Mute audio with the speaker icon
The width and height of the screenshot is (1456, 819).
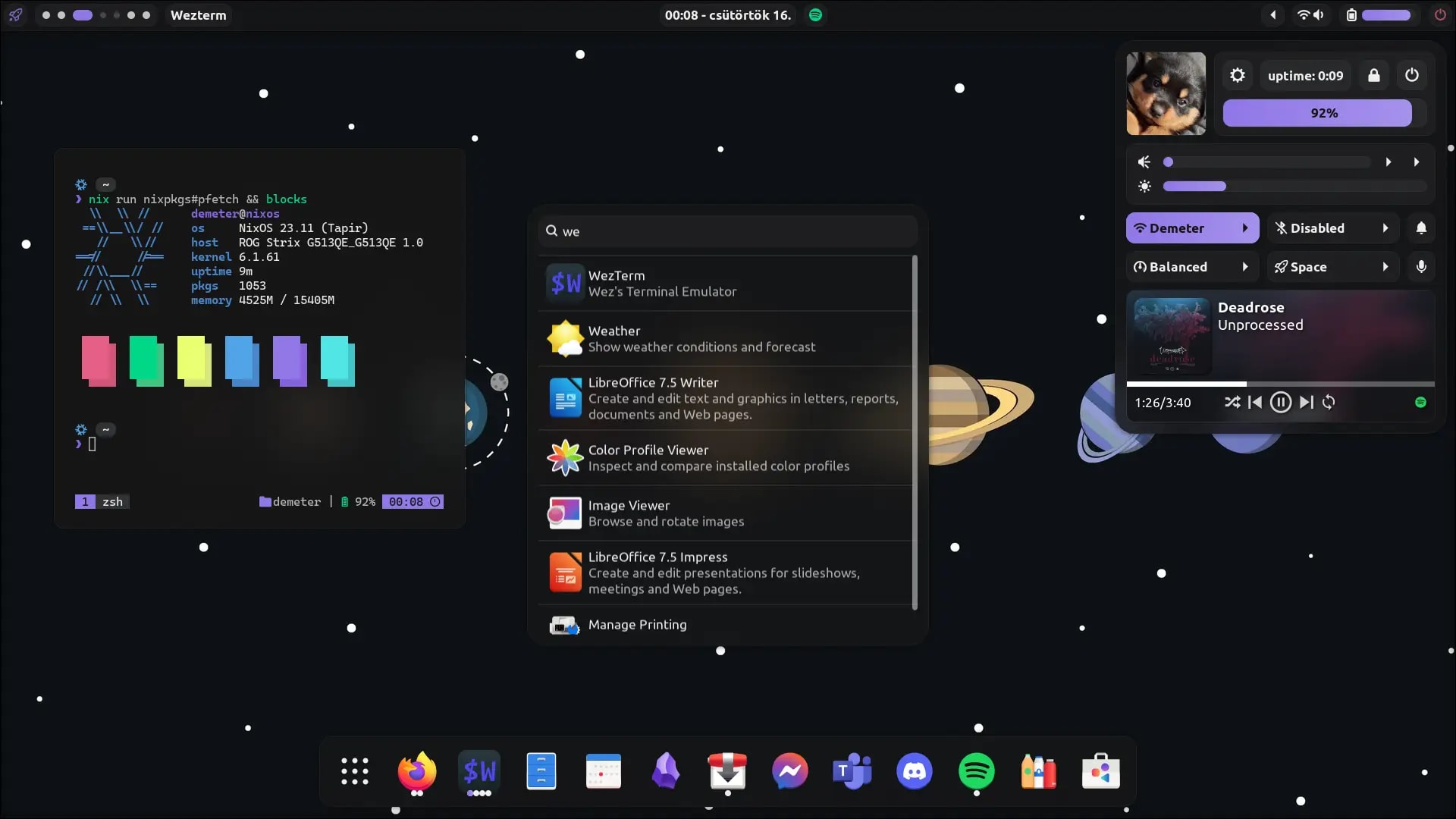click(1145, 162)
